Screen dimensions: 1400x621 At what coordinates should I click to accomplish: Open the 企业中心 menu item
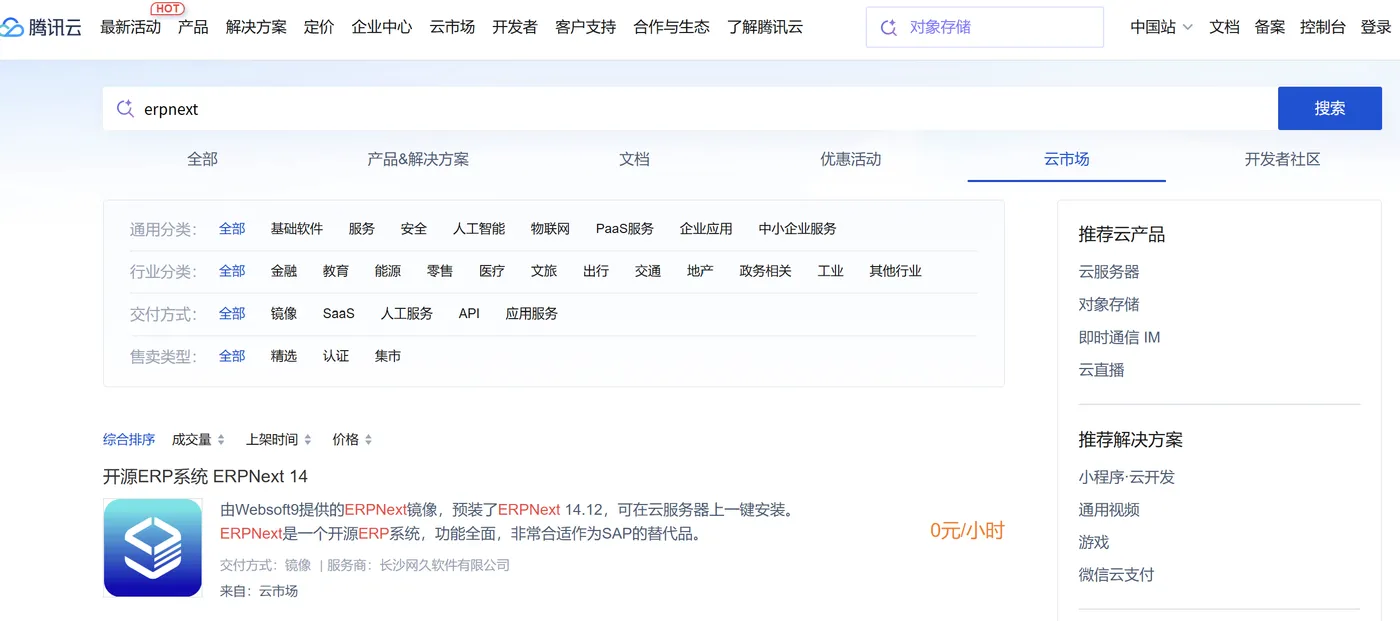pyautogui.click(x=382, y=27)
